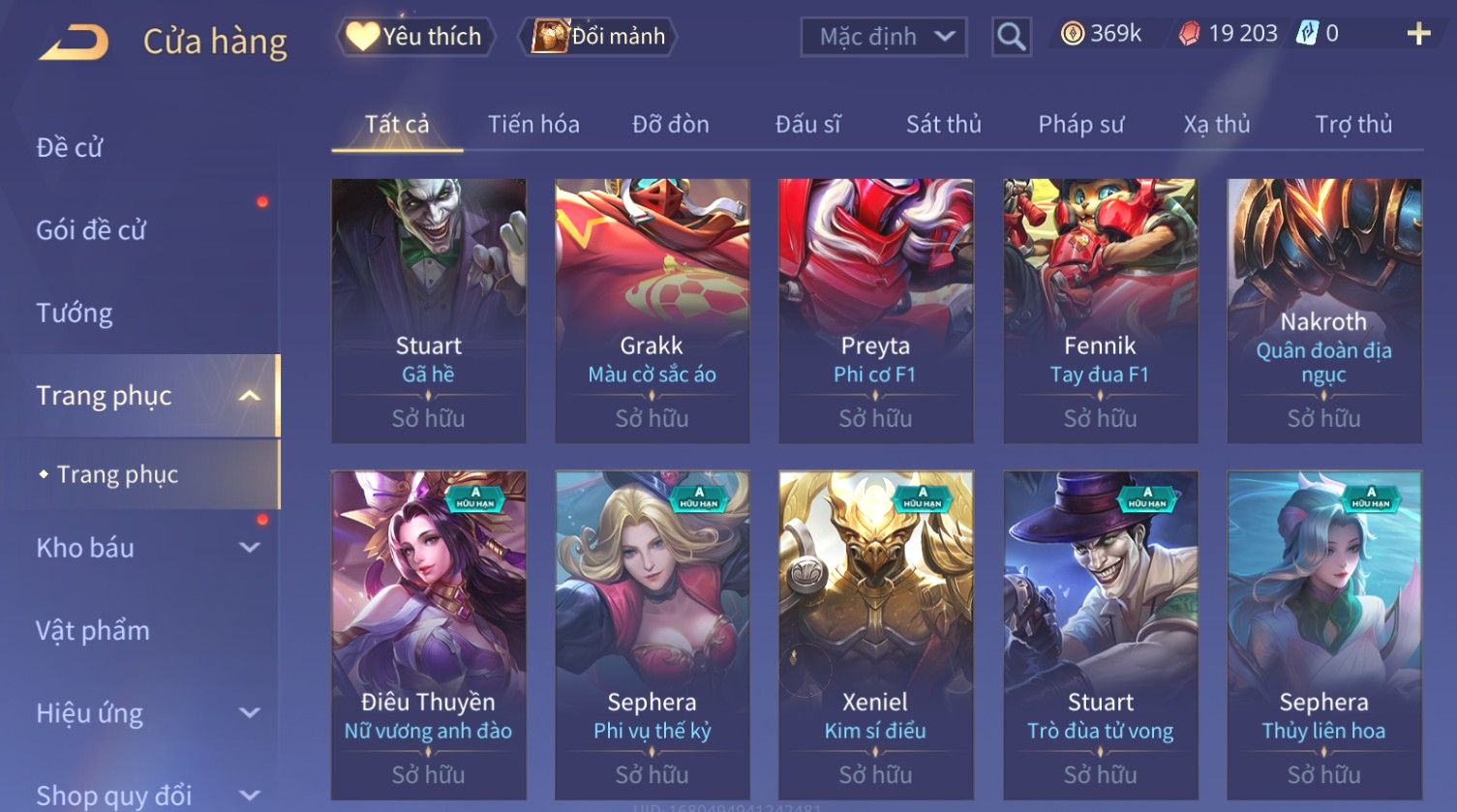Open Đổi mảnh fragment exchange chest
Image resolution: width=1457 pixels, height=812 pixels.
(x=599, y=37)
